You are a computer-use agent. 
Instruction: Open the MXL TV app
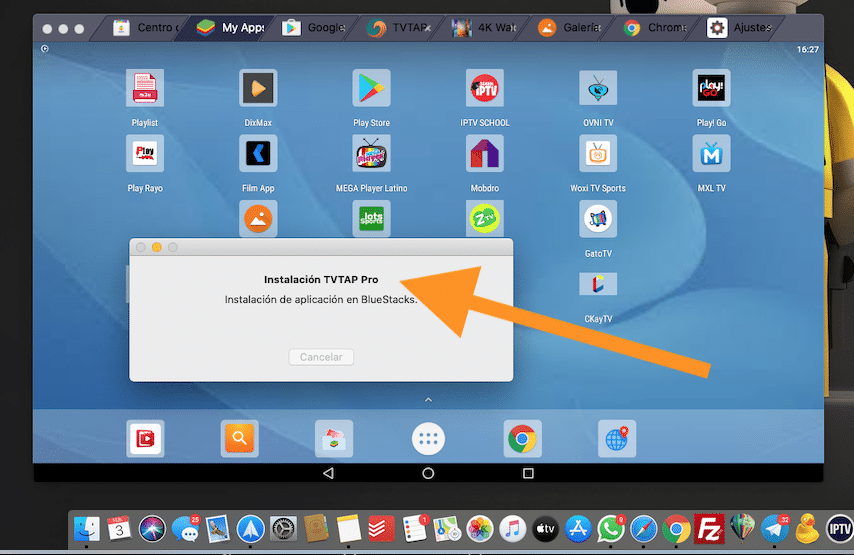coord(711,153)
